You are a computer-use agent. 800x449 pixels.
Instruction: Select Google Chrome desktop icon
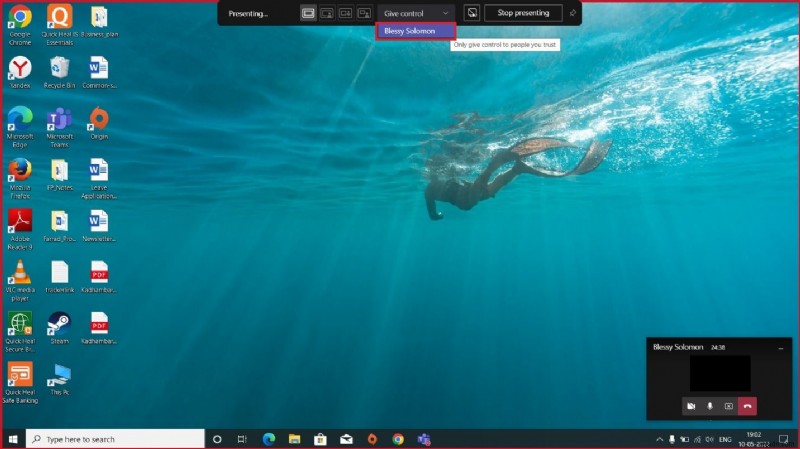[20, 24]
